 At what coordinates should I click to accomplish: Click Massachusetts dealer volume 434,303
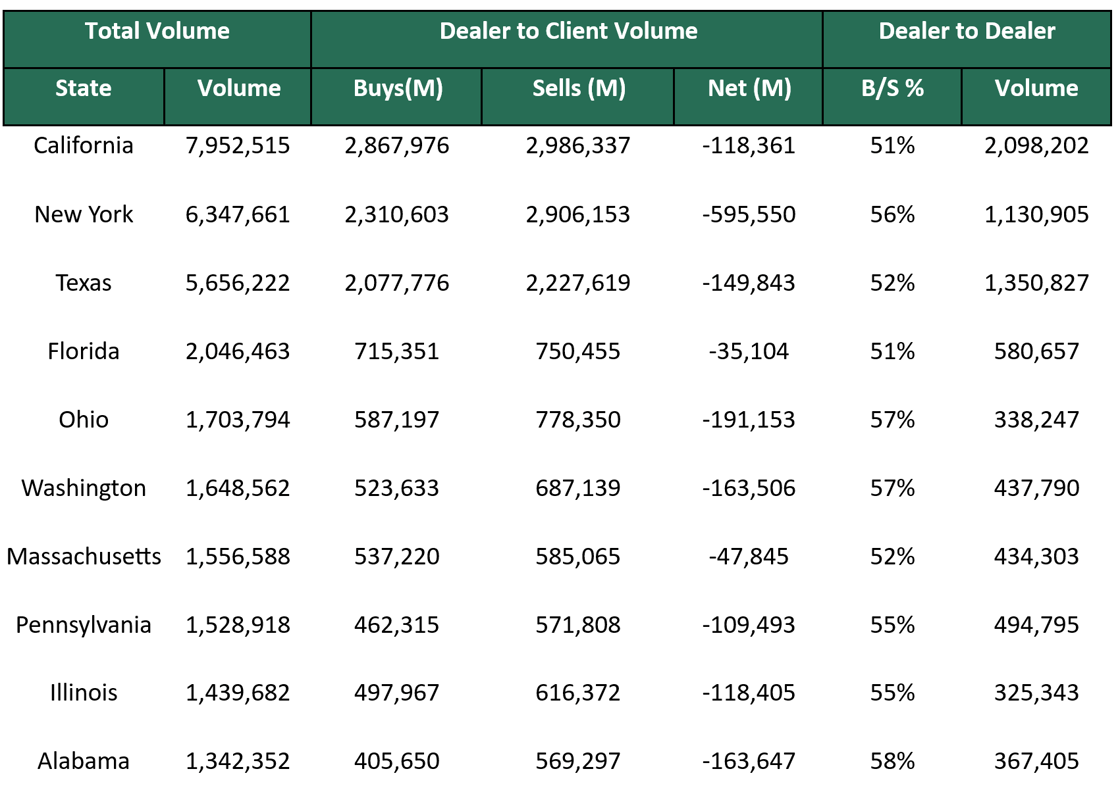[x=1036, y=556]
